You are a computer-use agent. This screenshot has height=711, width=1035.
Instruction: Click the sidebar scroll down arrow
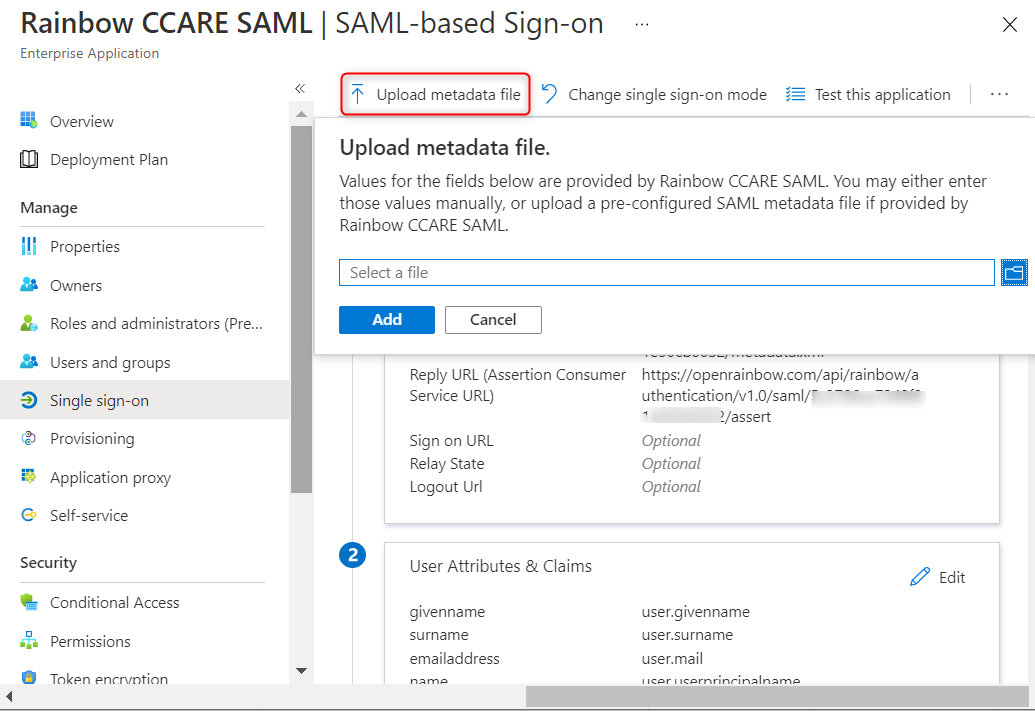(x=301, y=670)
